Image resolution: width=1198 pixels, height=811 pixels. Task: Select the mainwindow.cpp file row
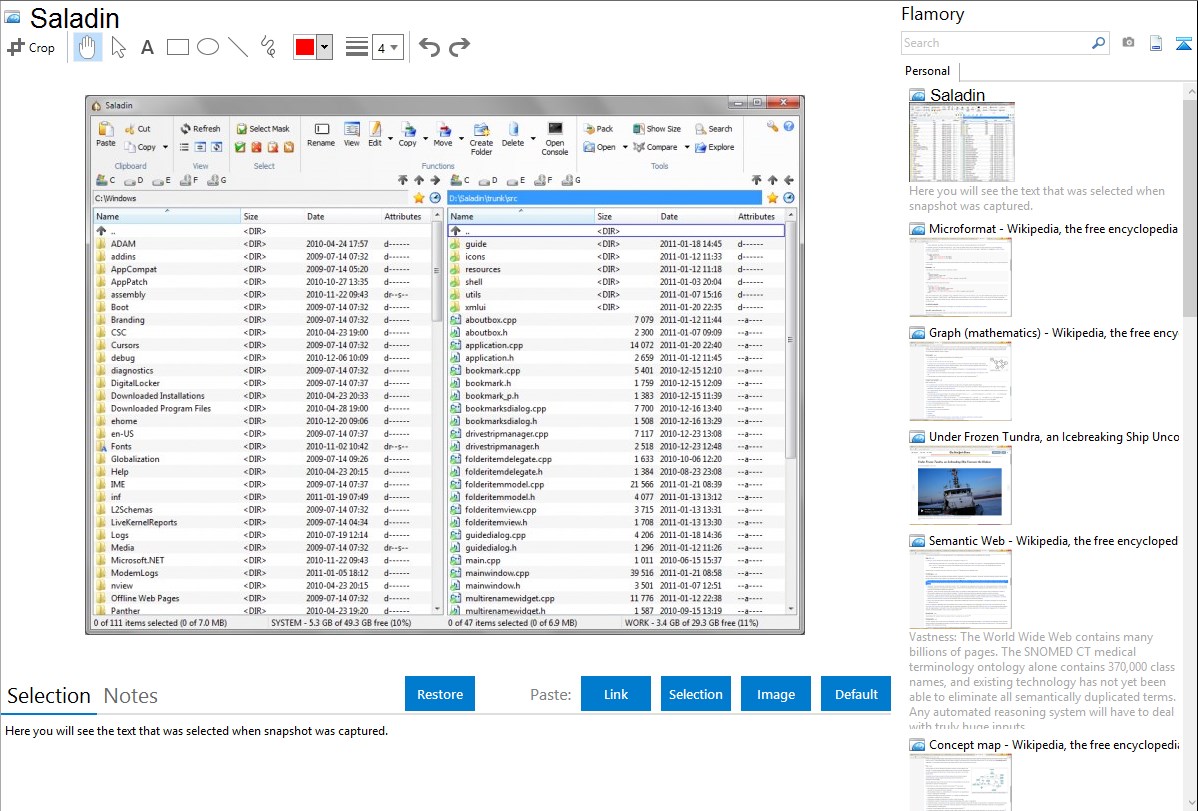(x=616, y=573)
